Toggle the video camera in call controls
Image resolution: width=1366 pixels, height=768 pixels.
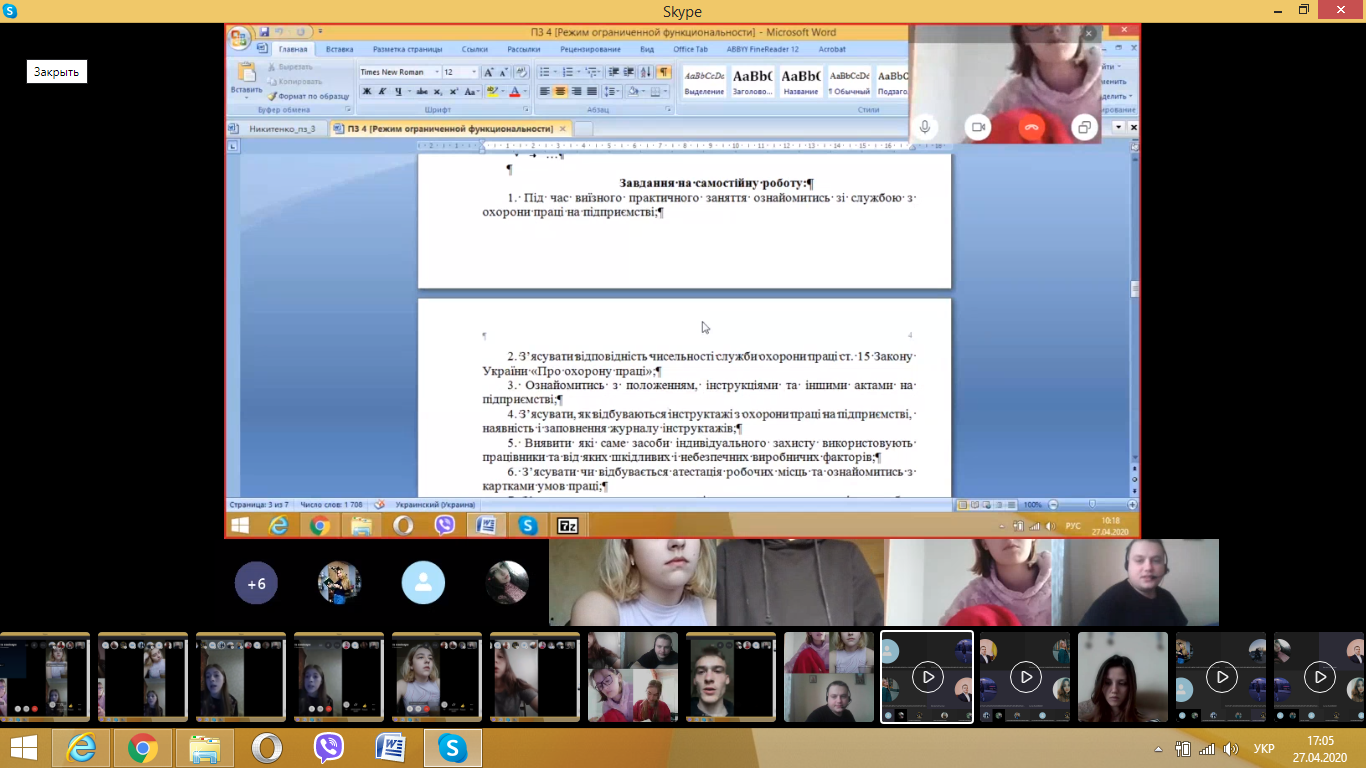coord(977,127)
